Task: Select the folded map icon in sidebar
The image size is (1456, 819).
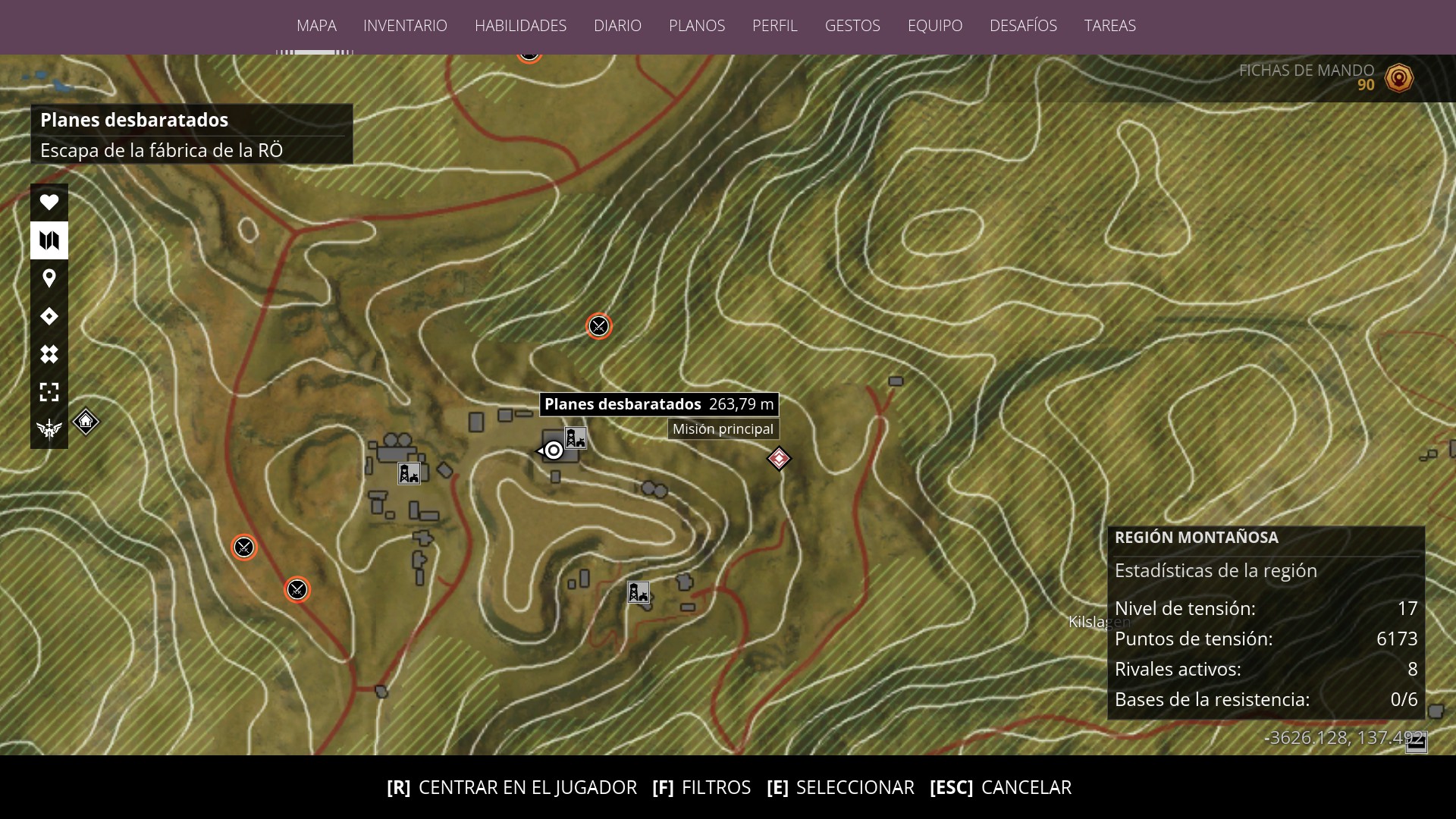Action: pyautogui.click(x=49, y=240)
